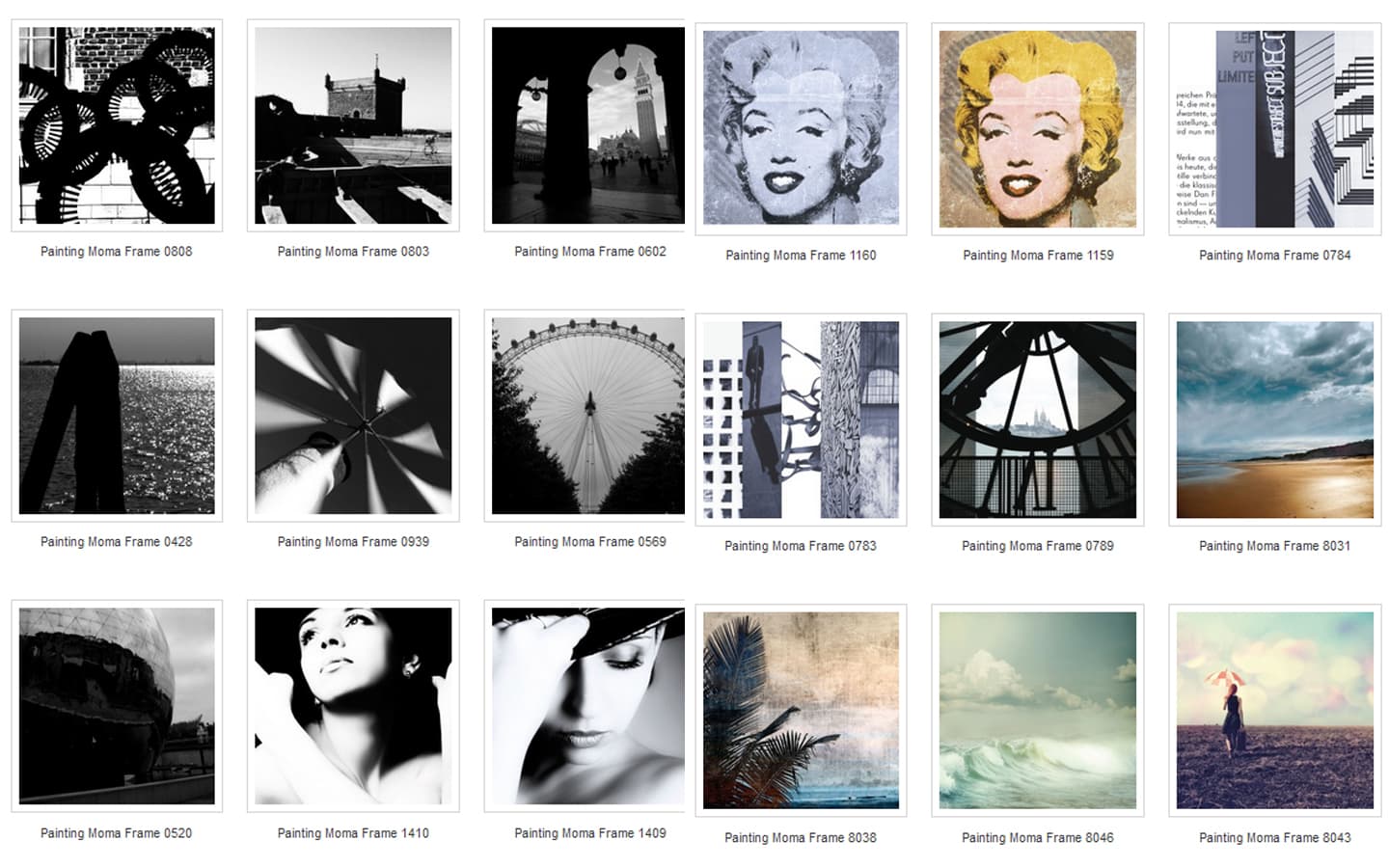This screenshot has height=868, width=1389.
Task: Click the ocean wave image 8046
Action: (x=1038, y=710)
